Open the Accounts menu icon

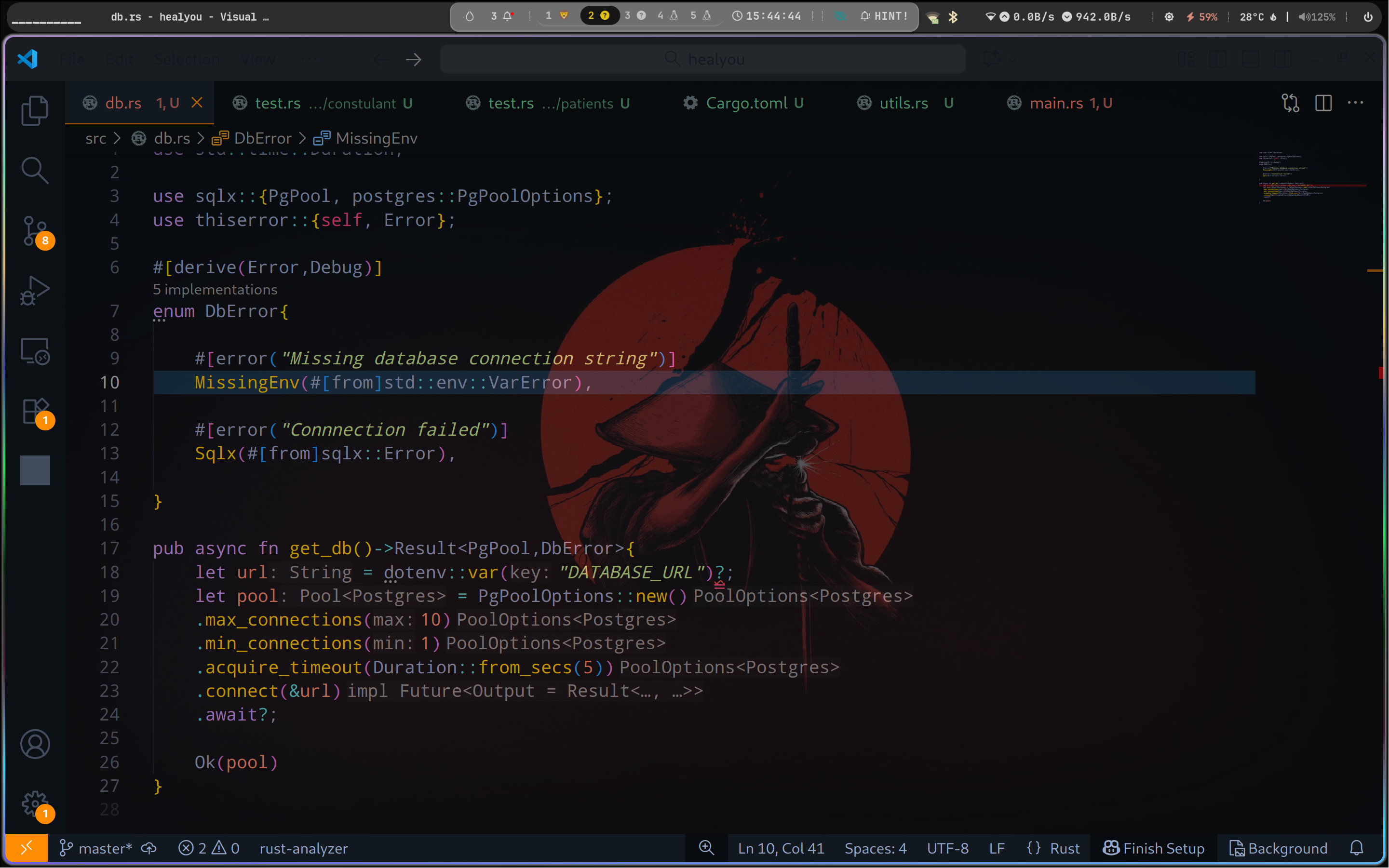pyautogui.click(x=34, y=745)
